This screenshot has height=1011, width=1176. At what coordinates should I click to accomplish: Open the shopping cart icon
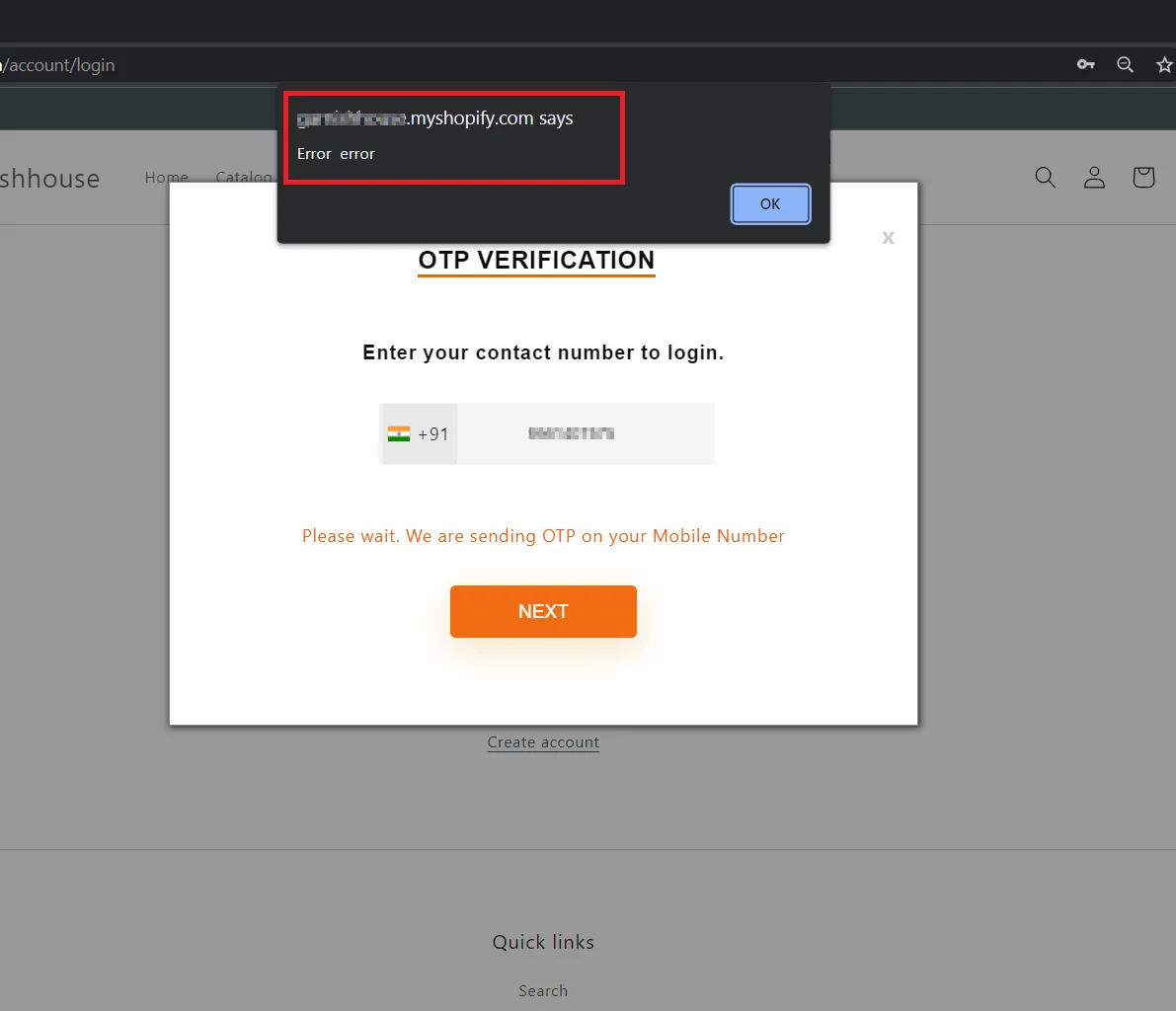(1143, 178)
